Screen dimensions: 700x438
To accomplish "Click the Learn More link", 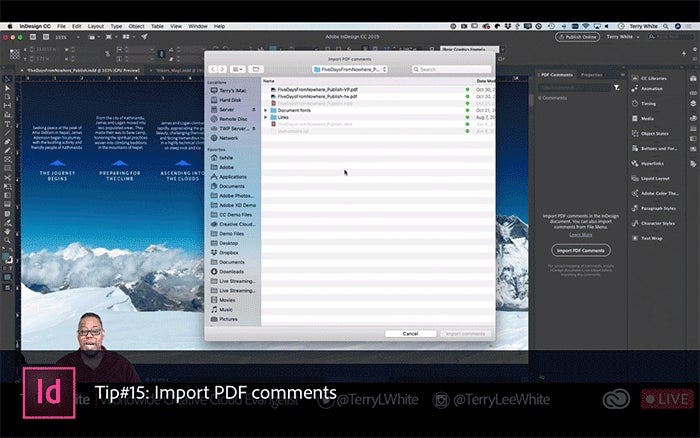I will tap(580, 234).
